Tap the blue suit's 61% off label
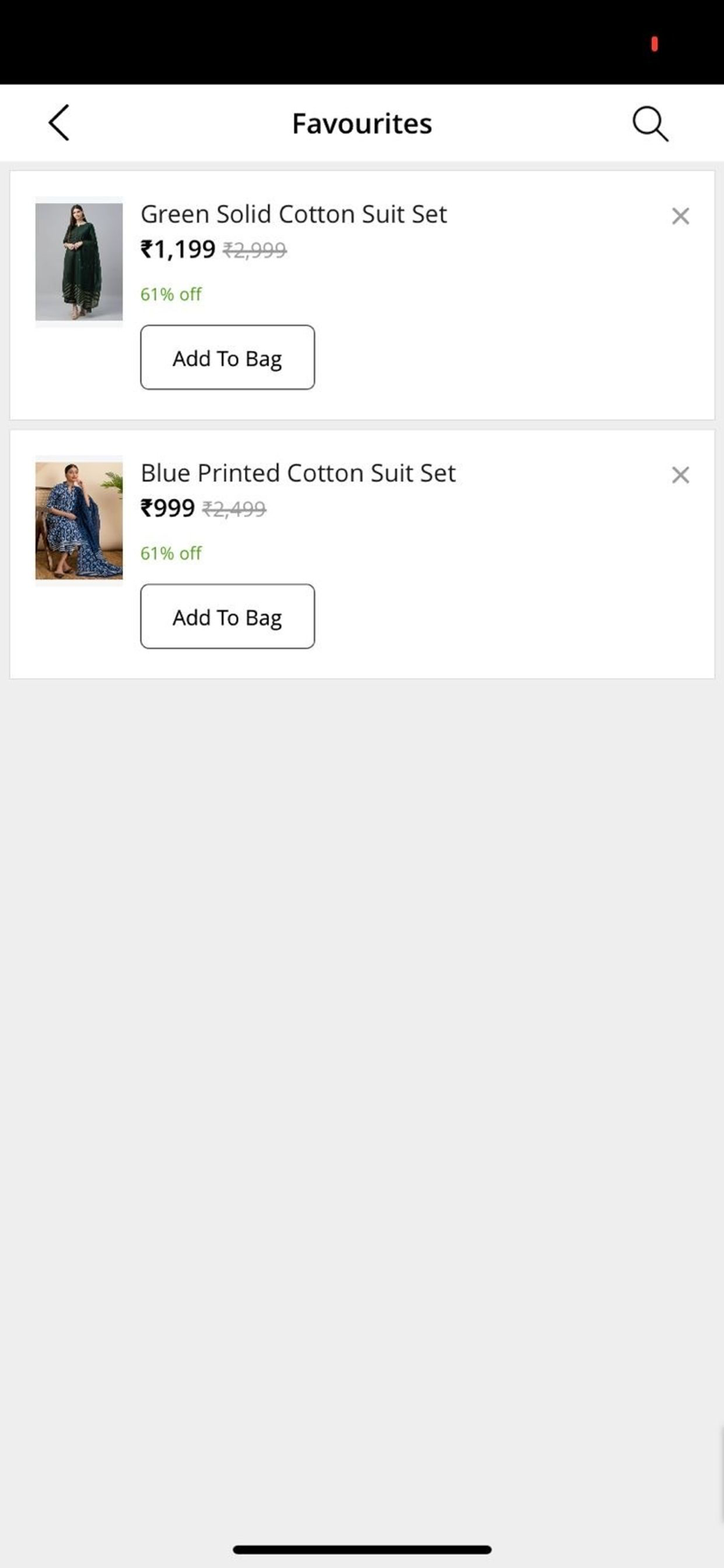 171,553
